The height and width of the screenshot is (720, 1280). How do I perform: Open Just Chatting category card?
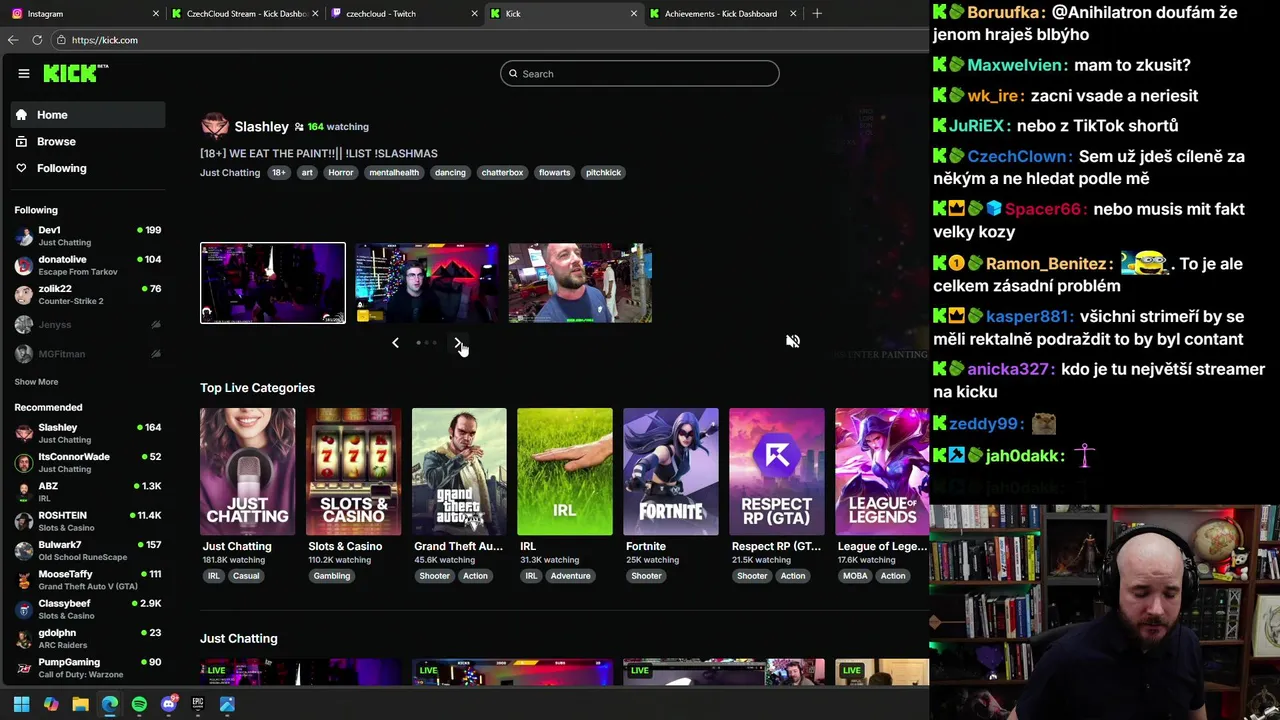pyautogui.click(x=247, y=471)
